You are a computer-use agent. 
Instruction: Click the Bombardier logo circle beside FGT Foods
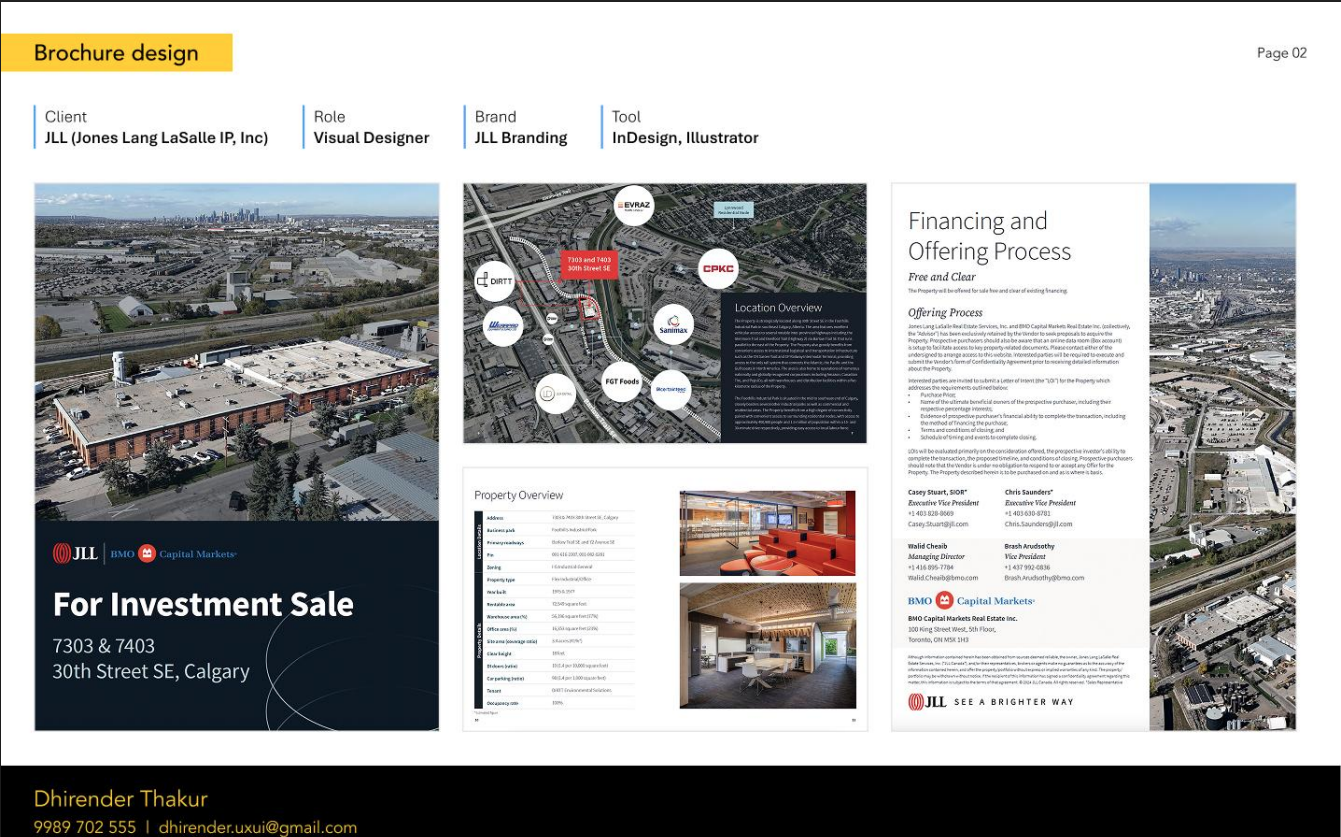[x=671, y=390]
